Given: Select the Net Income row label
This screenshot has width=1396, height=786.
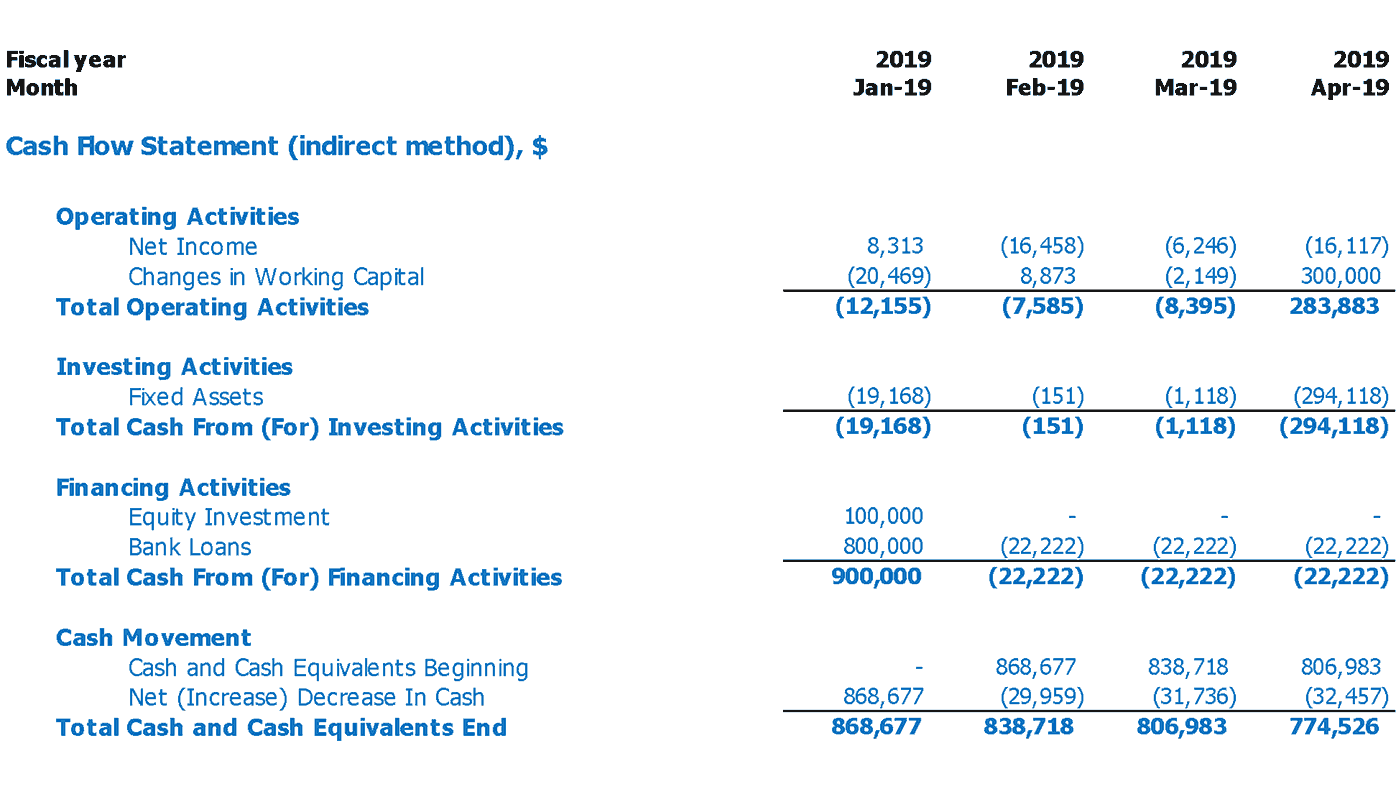Looking at the screenshot, I should coord(192,247).
